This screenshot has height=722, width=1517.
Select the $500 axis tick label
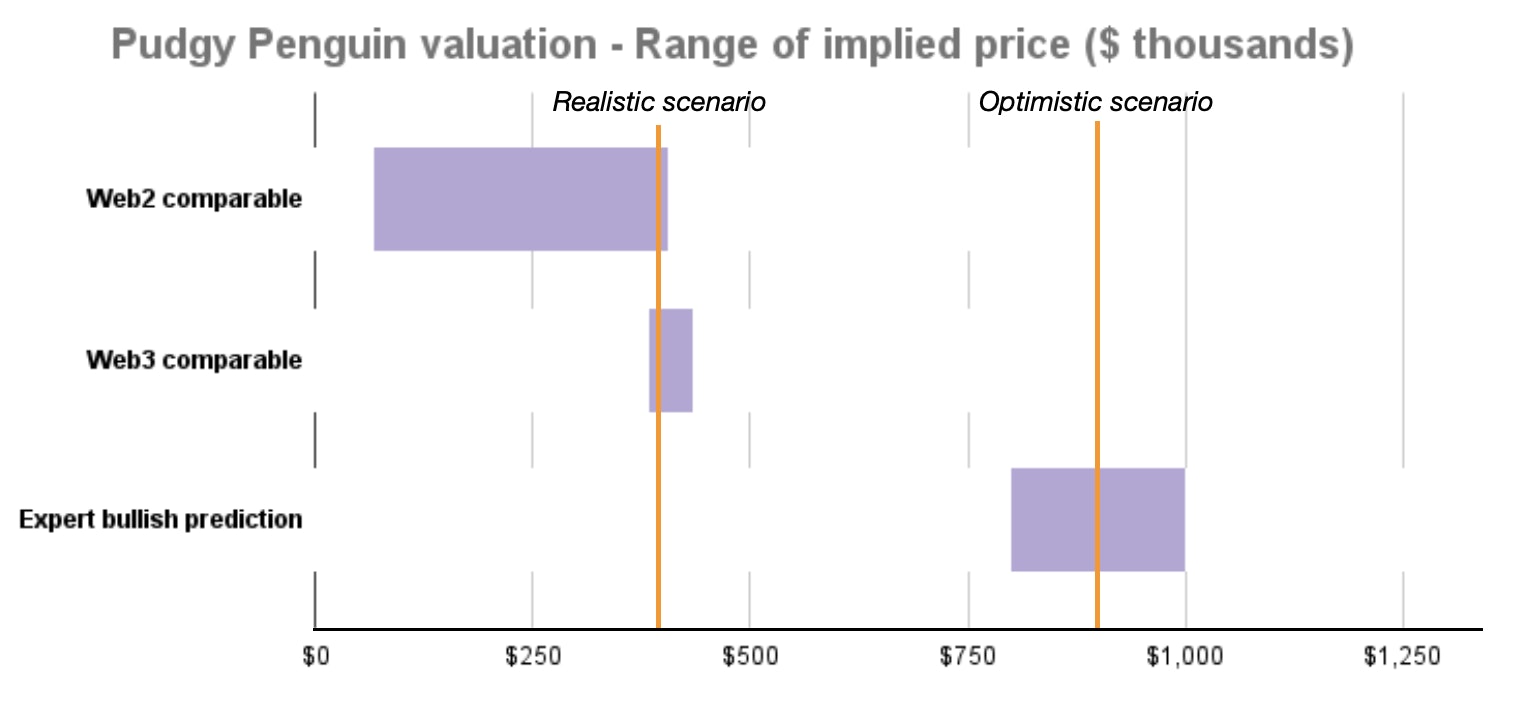tap(750, 657)
